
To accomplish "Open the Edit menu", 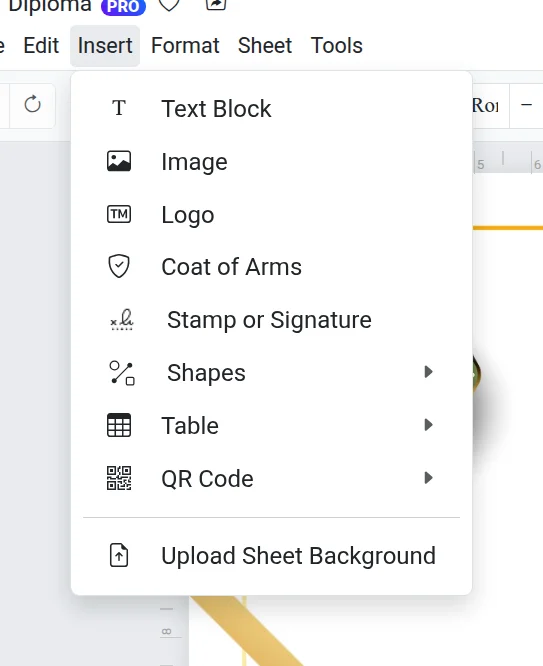I will (41, 45).
